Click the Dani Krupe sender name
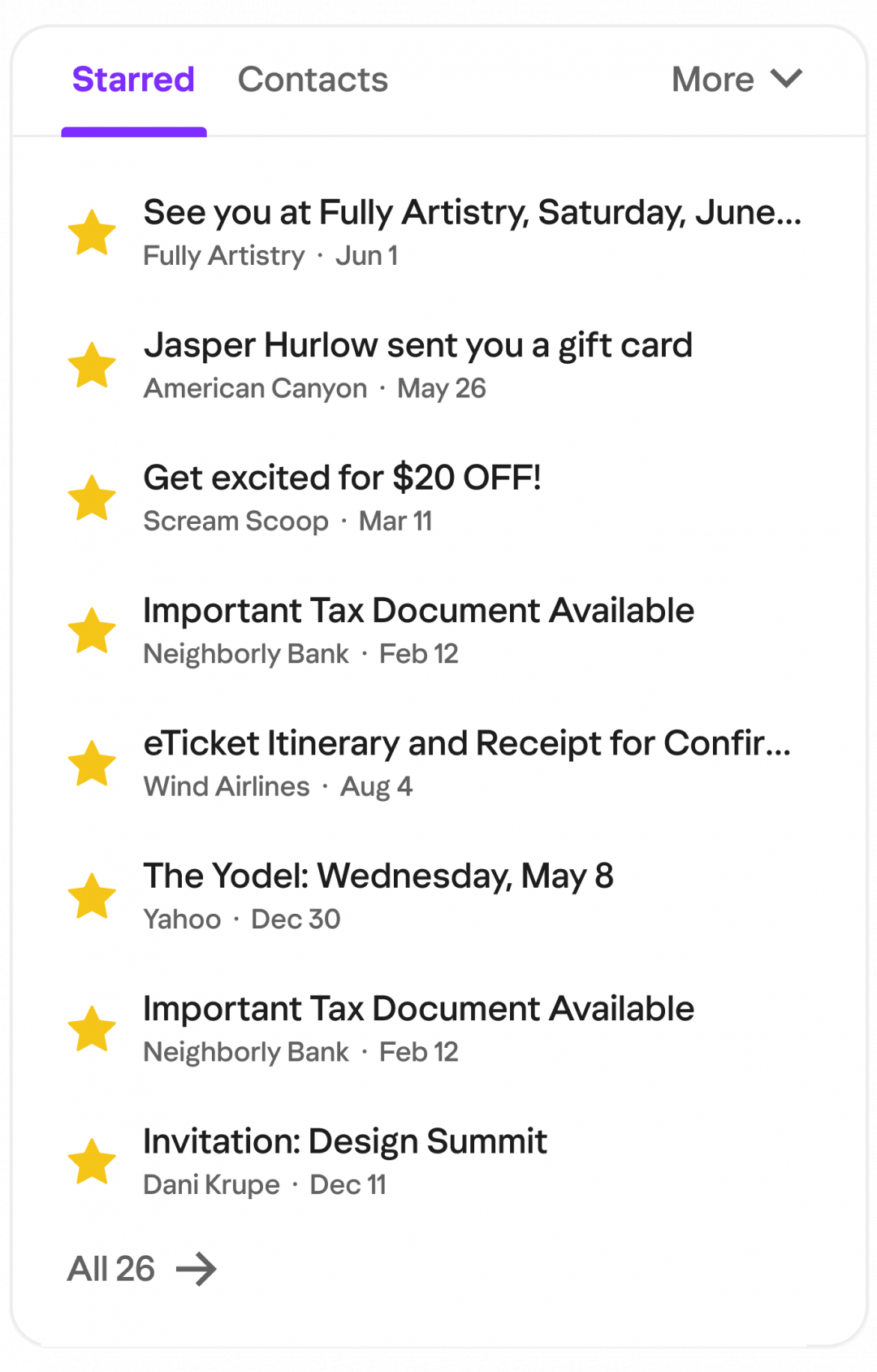This screenshot has width=877, height=1372. [x=211, y=1185]
